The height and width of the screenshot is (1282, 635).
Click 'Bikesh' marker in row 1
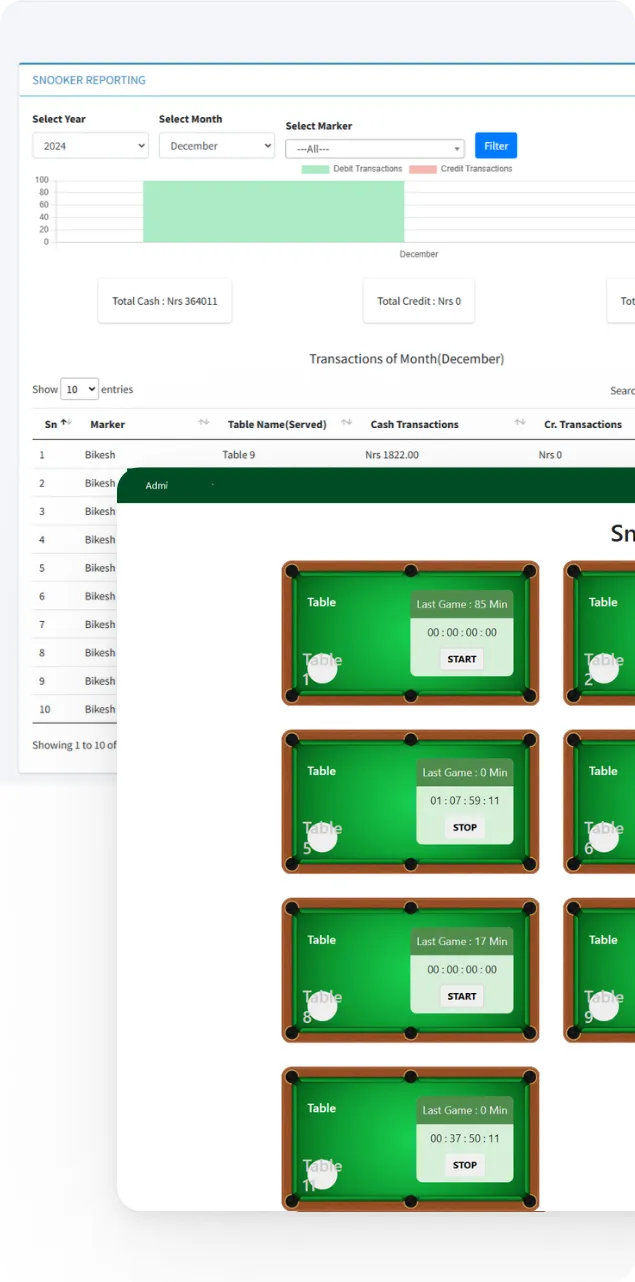pos(100,455)
